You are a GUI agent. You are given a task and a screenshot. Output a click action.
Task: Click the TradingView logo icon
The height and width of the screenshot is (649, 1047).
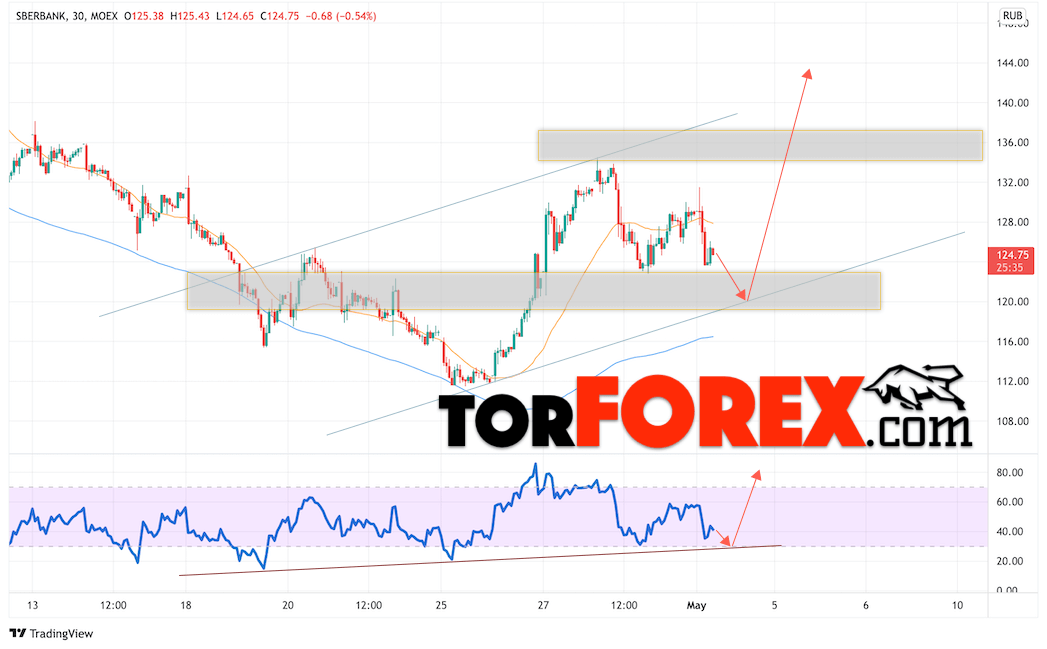[x=17, y=633]
